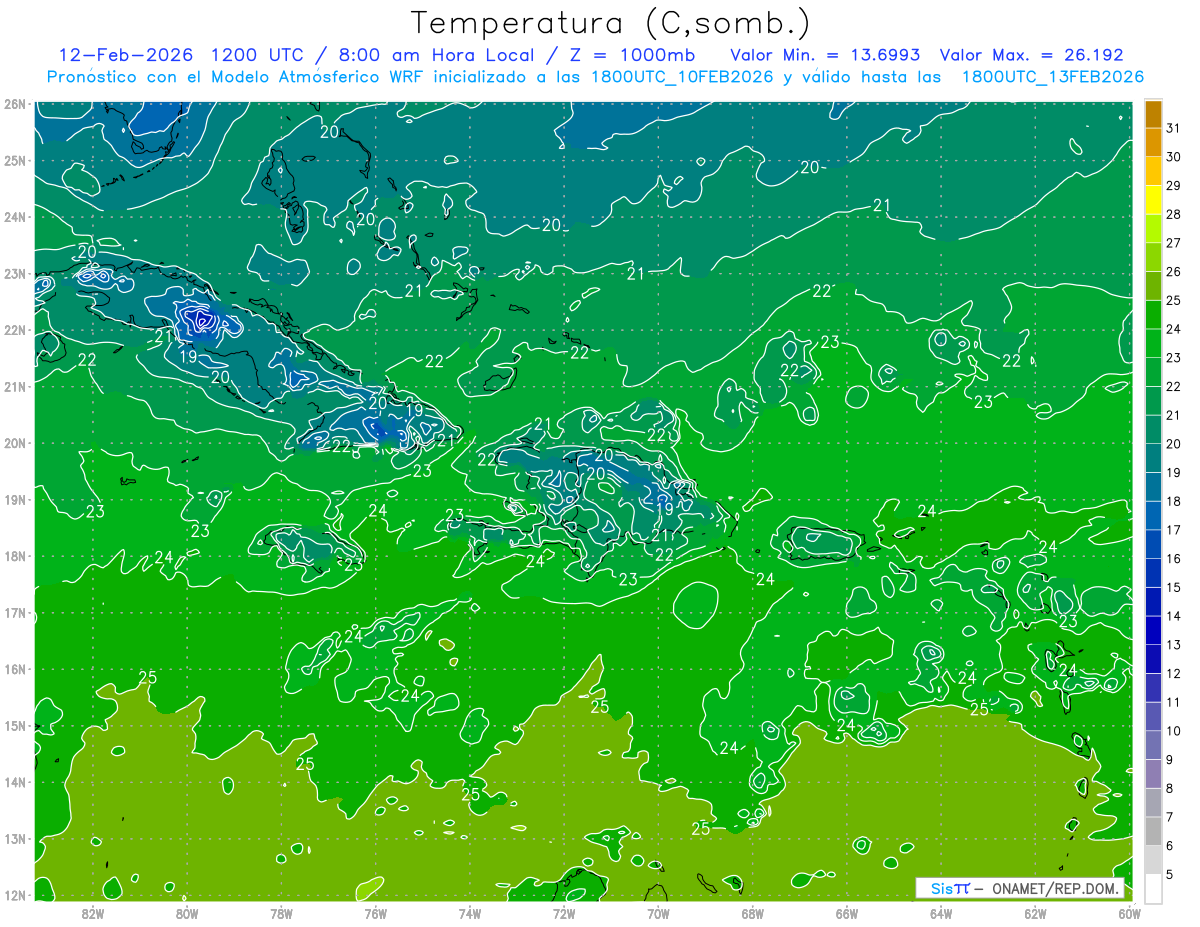Click the "14N" latitude axis label
1200x927 pixels.
tap(15, 782)
